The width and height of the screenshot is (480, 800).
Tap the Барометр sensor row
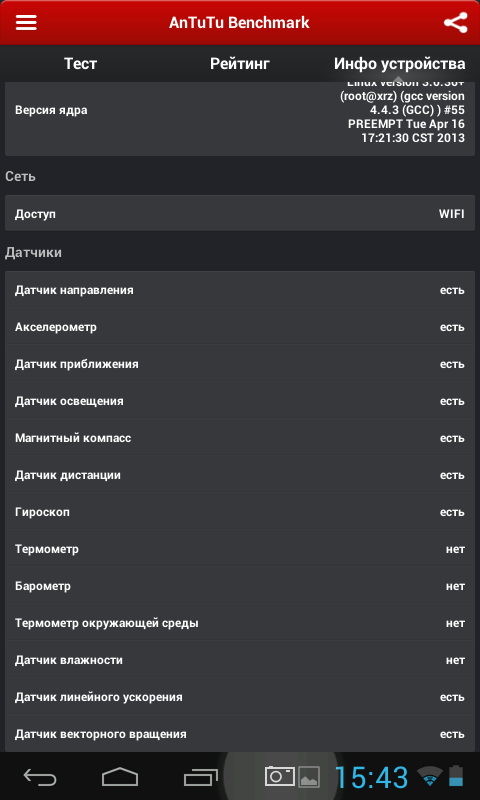click(240, 586)
